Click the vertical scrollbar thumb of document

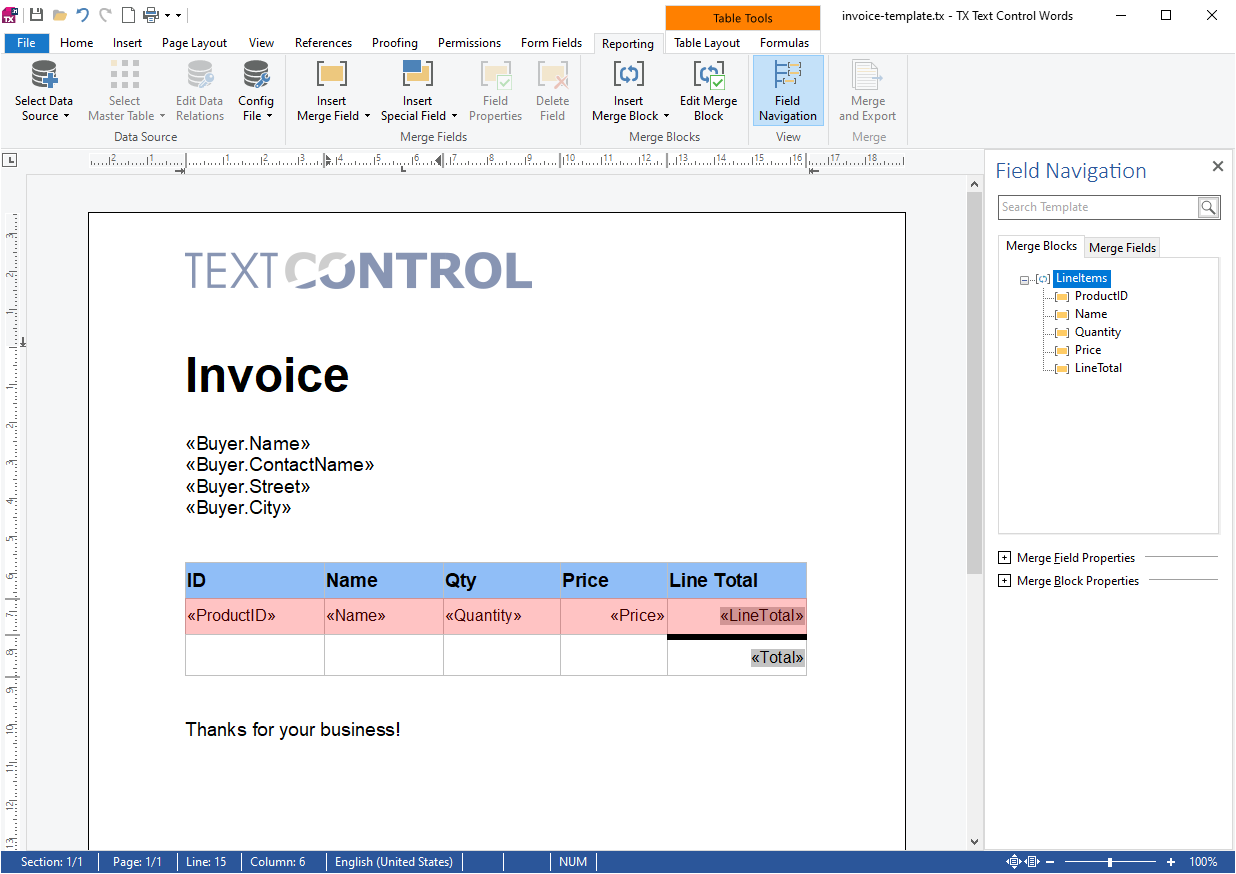pyautogui.click(x=975, y=383)
